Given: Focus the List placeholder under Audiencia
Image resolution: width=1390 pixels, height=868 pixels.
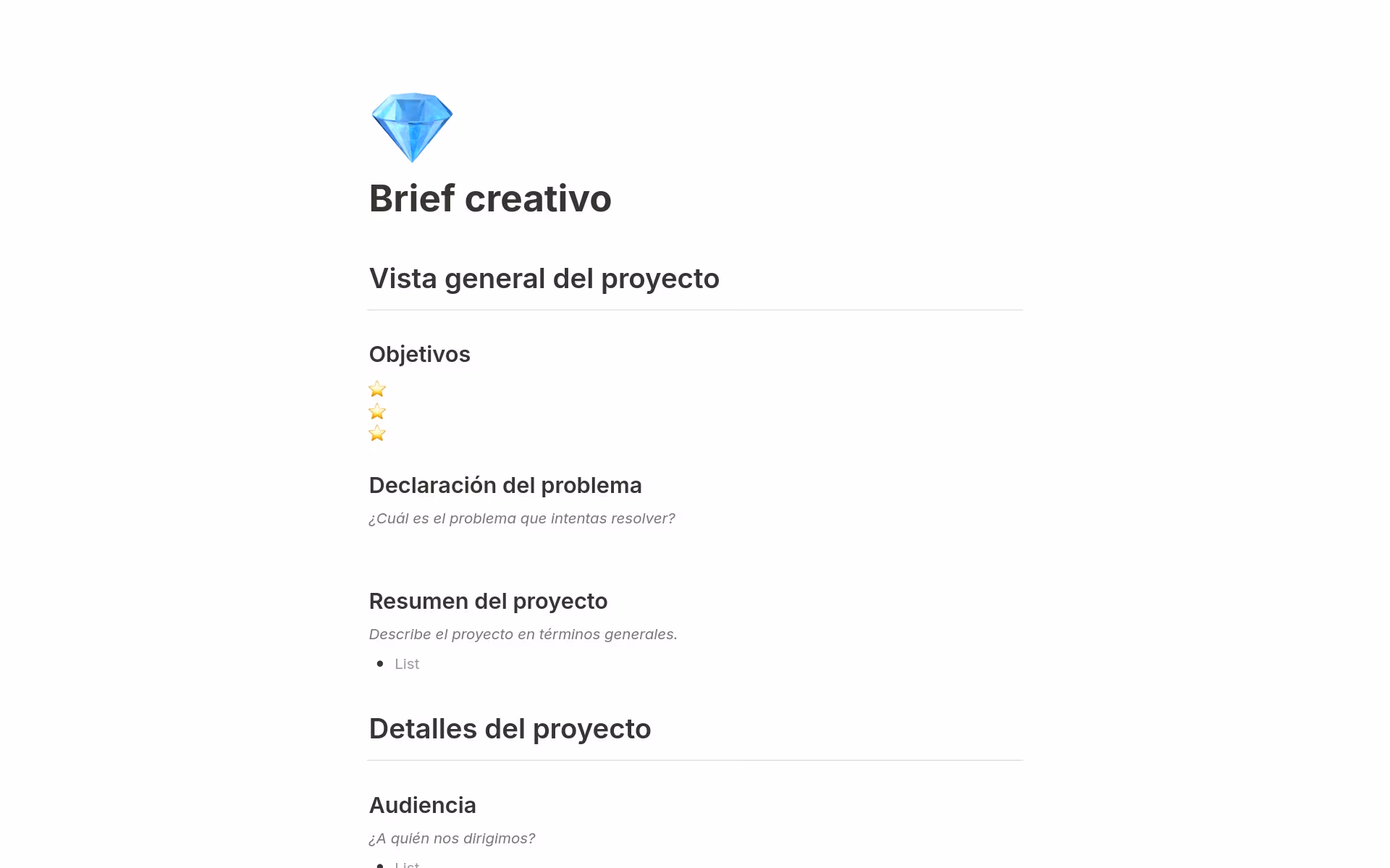Looking at the screenshot, I should pos(407,864).
